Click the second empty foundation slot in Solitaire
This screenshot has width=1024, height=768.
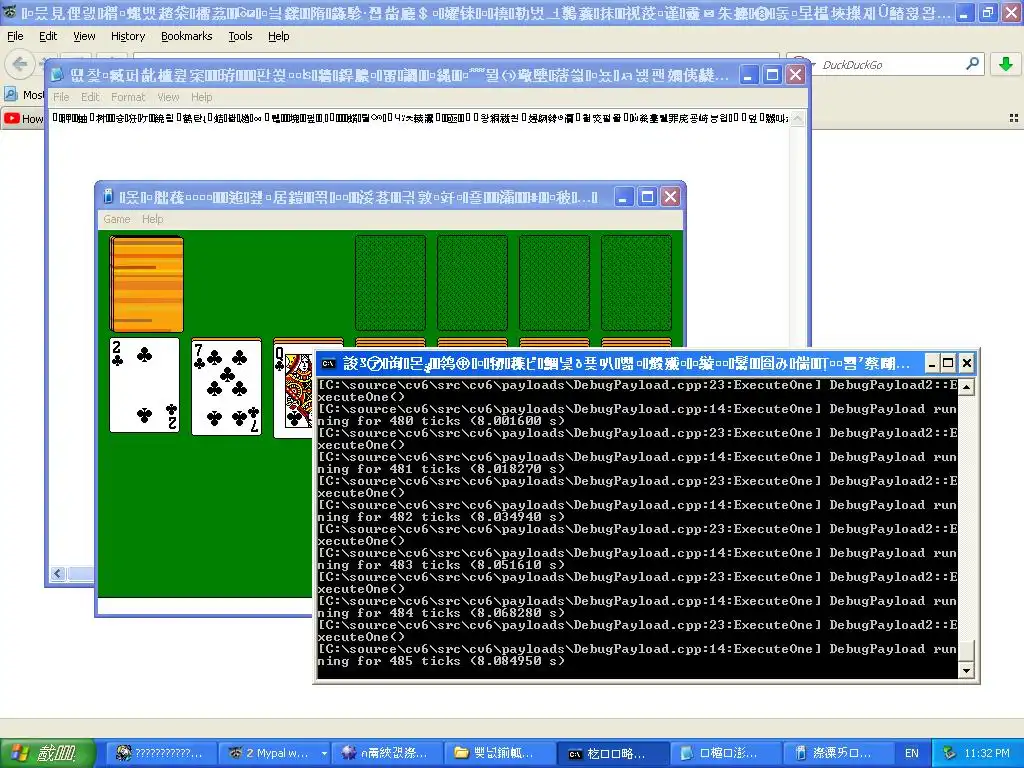point(472,283)
